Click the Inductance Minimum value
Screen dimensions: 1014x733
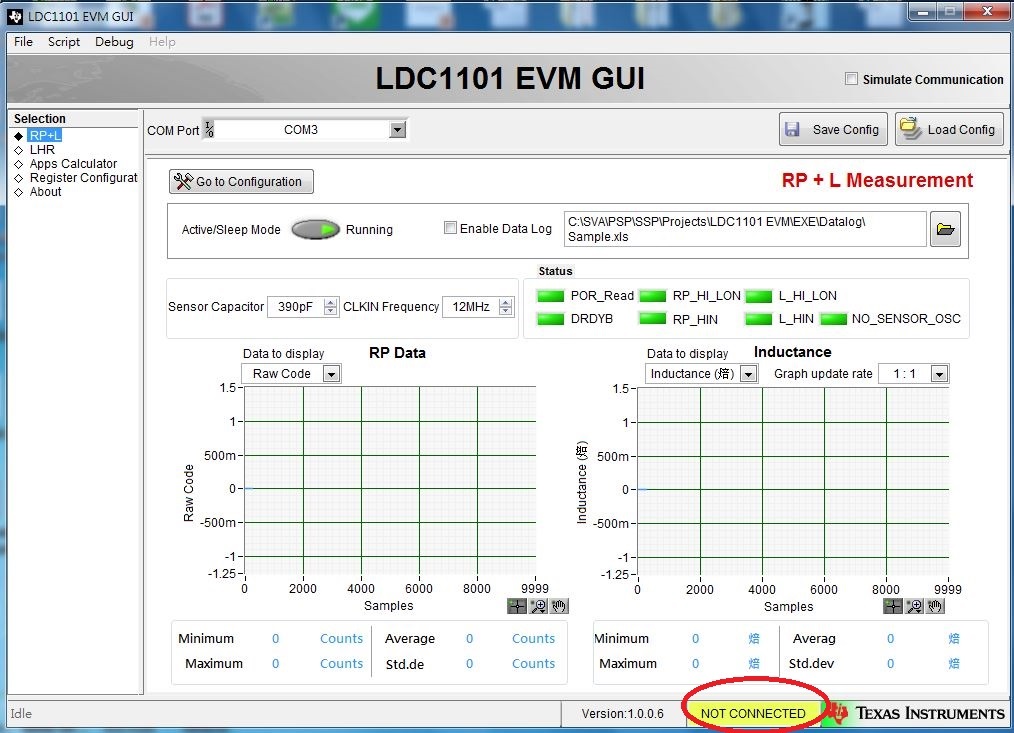pyautogui.click(x=695, y=639)
